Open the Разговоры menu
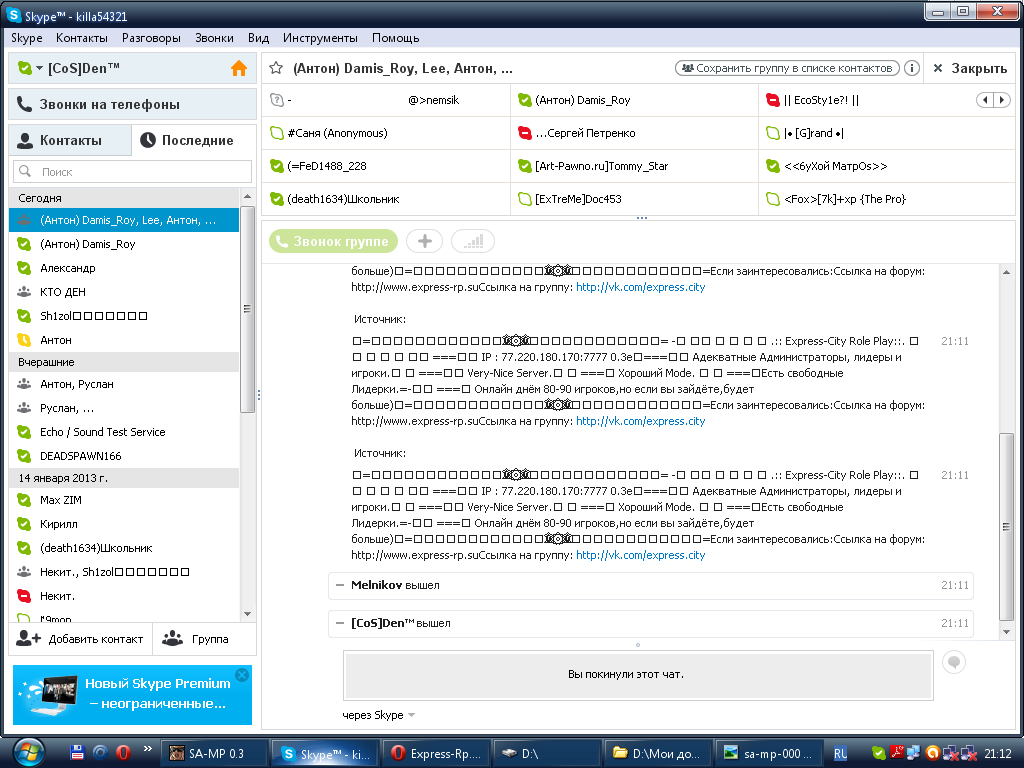The width and height of the screenshot is (1024, 768). click(151, 38)
